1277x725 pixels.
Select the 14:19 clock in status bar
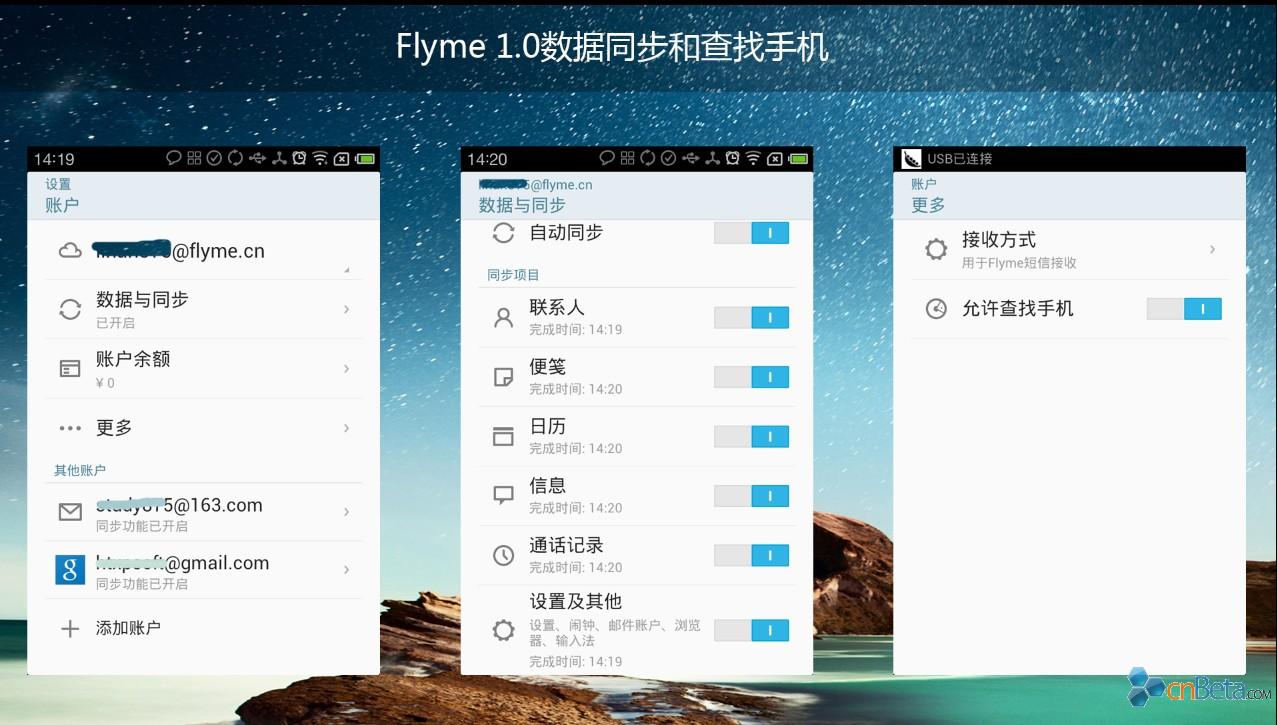point(54,159)
